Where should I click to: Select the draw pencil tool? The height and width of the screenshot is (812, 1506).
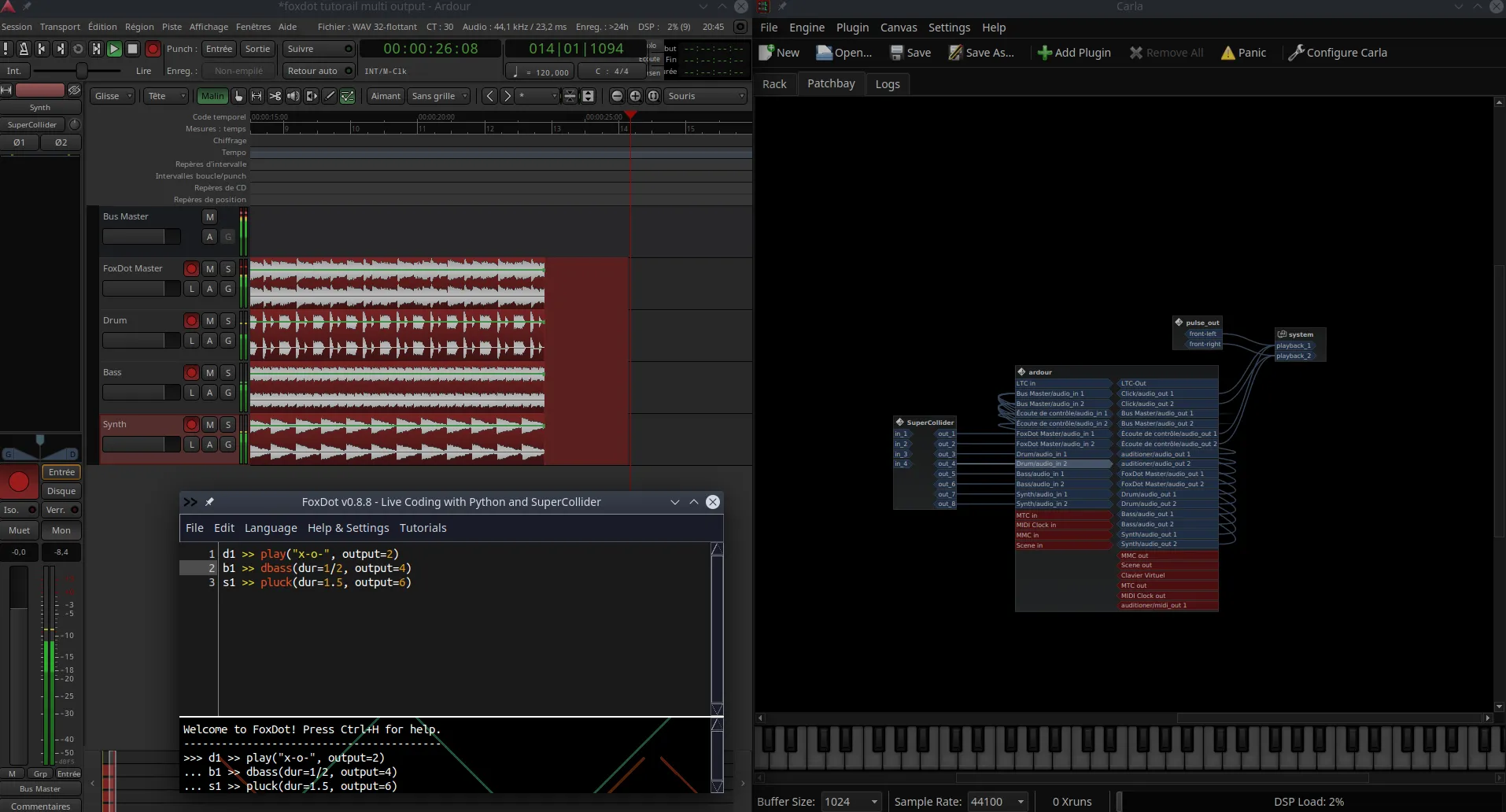[330, 96]
